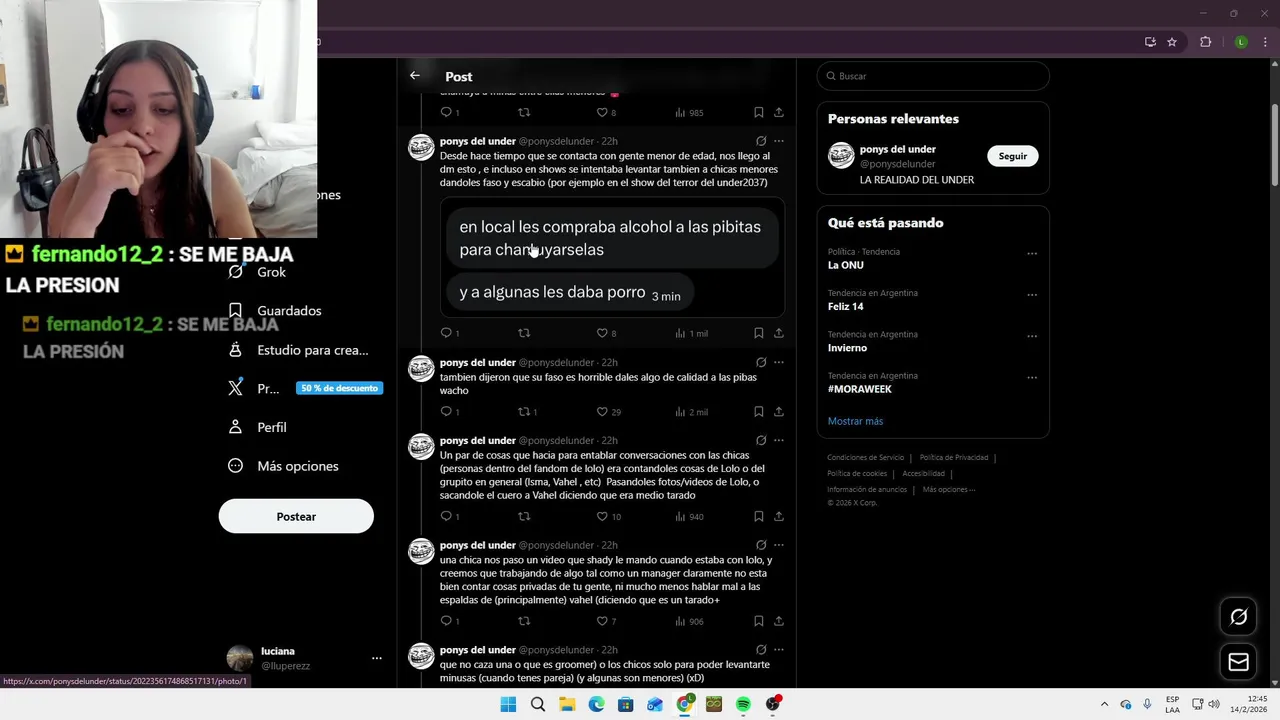Open the 'en local les compraba' image attachment

[612, 257]
